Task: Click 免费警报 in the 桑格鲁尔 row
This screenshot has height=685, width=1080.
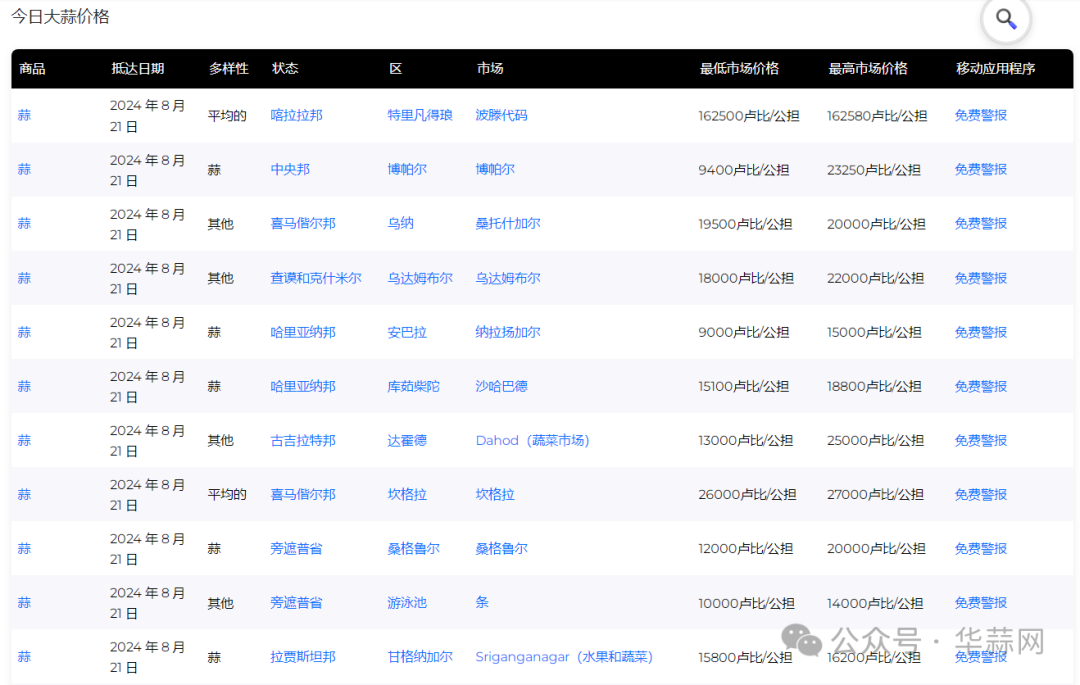Action: point(981,549)
